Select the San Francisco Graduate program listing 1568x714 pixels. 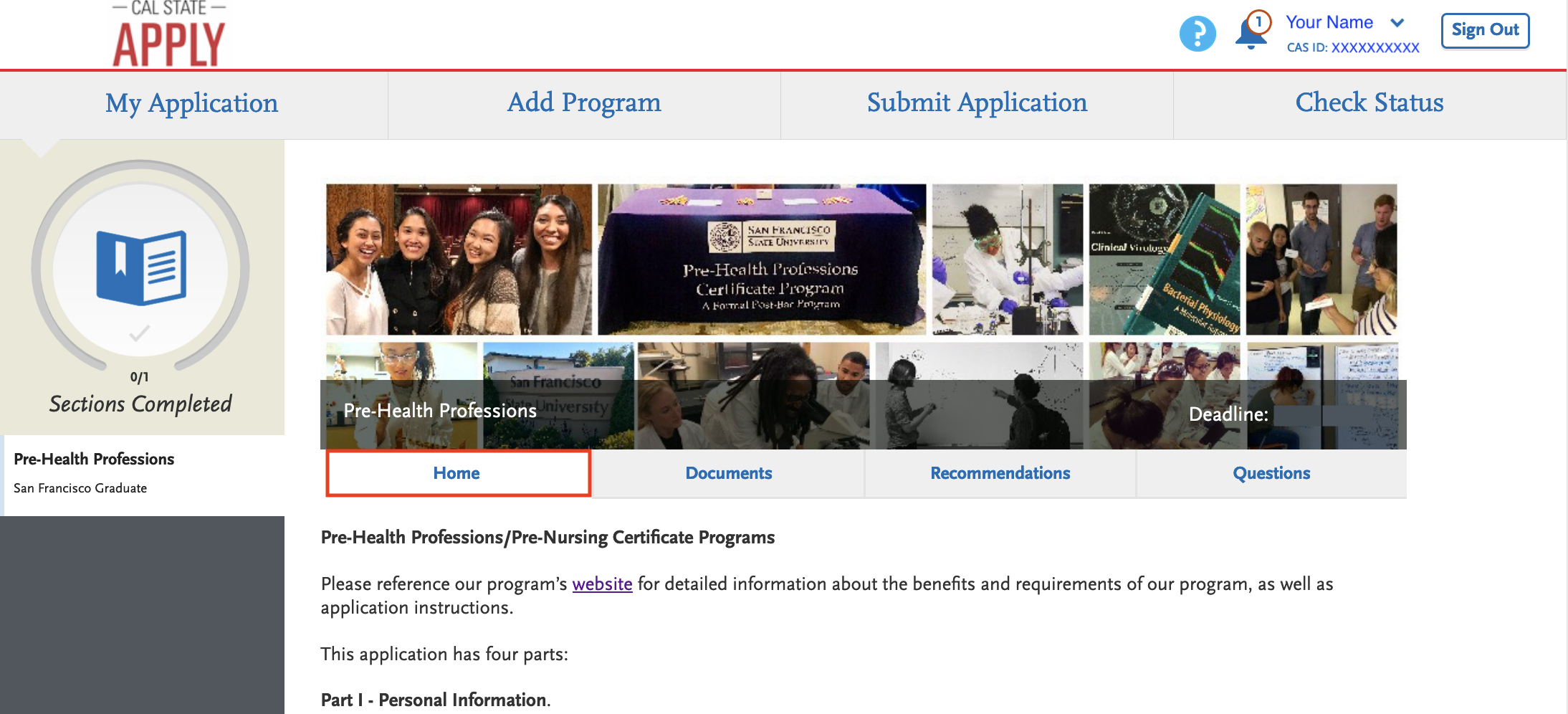(80, 488)
